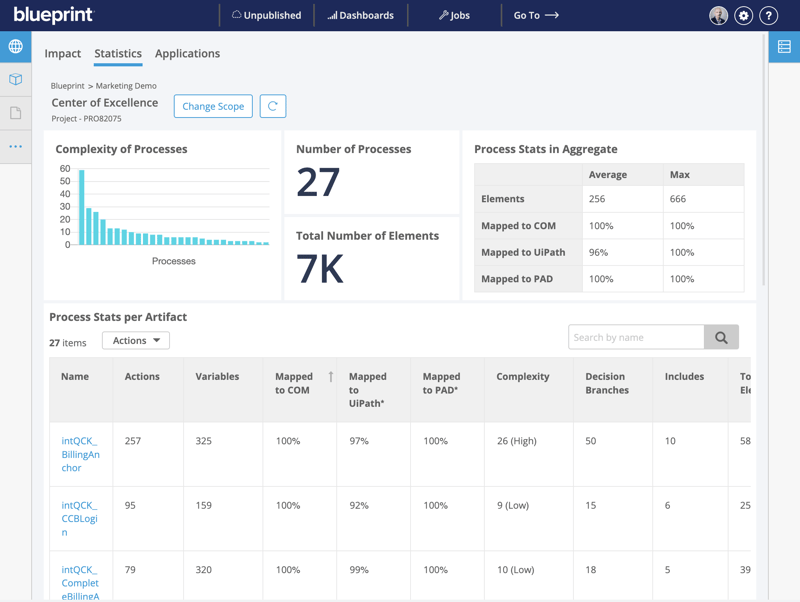Click the help question mark icon

point(768,16)
